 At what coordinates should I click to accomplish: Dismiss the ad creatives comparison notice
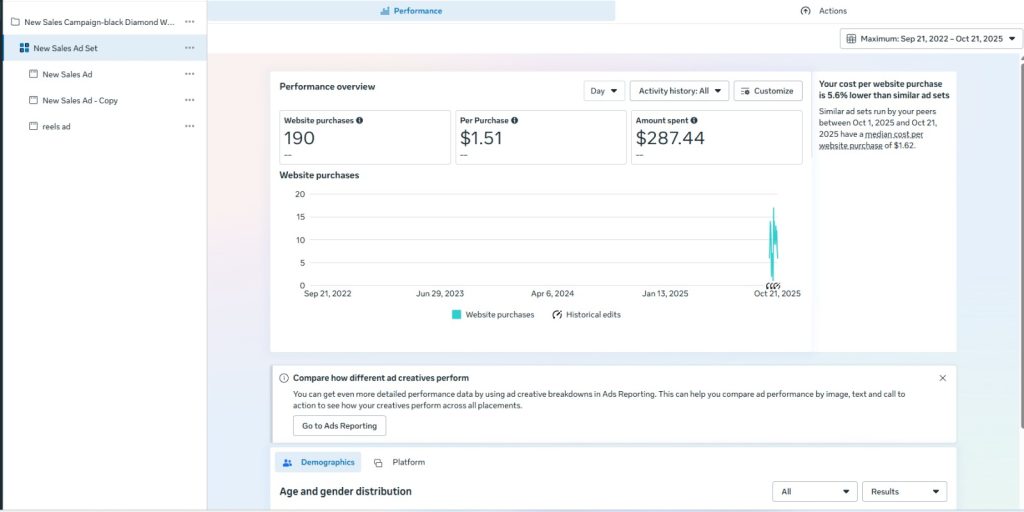(x=942, y=378)
